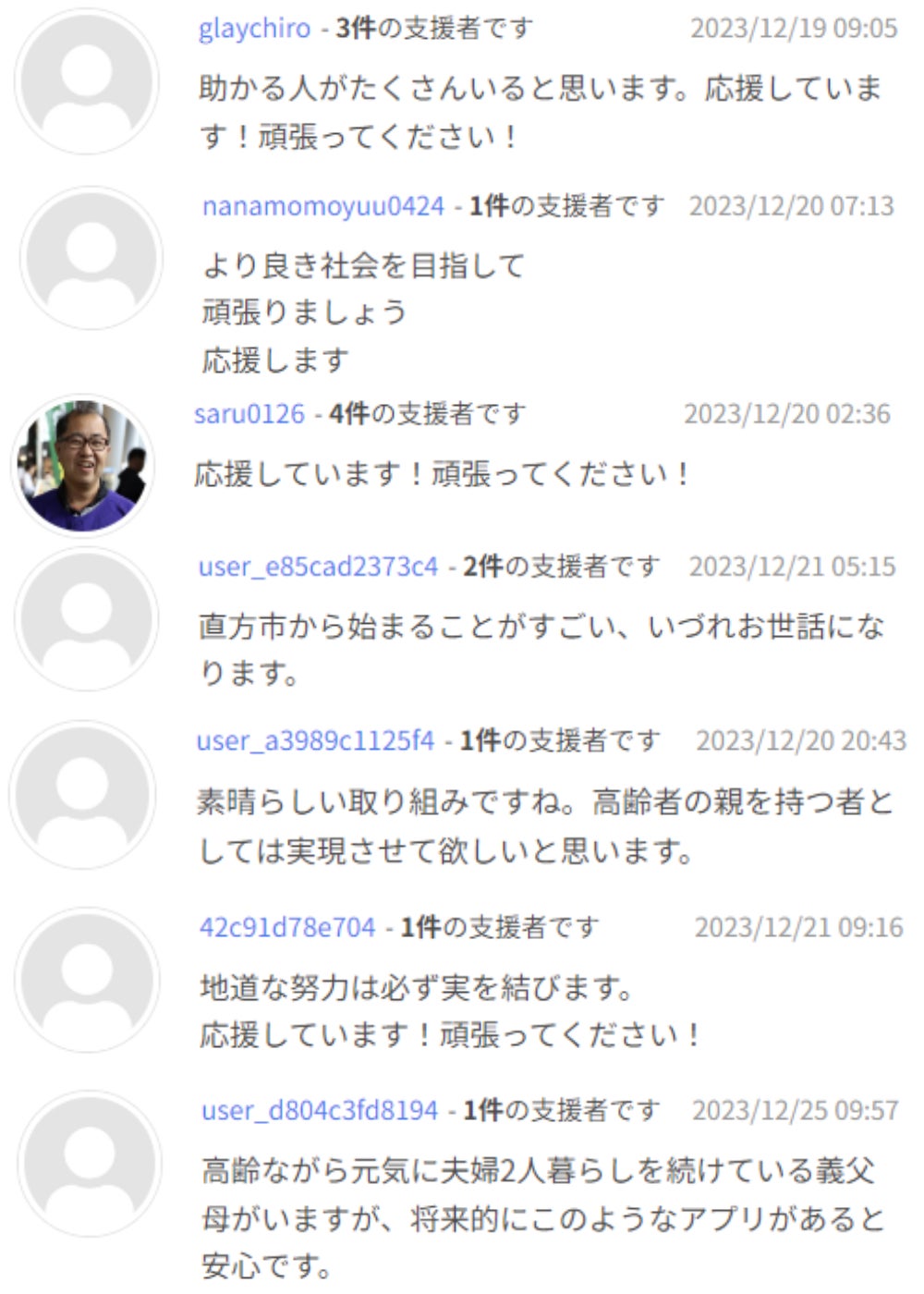Open glaychiro's default avatar icon
This screenshot has height=1294, width=924.
(87, 81)
